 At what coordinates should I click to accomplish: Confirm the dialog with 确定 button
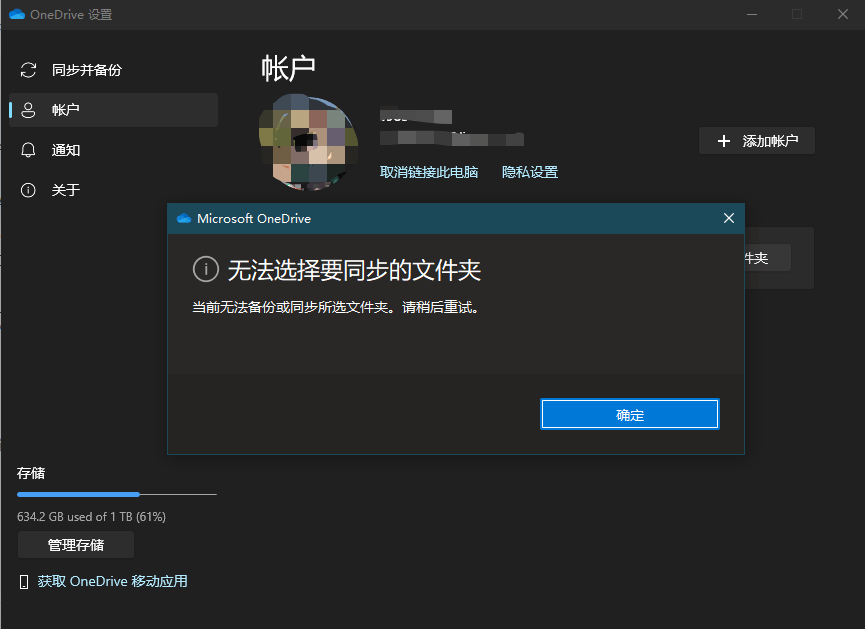pos(629,414)
